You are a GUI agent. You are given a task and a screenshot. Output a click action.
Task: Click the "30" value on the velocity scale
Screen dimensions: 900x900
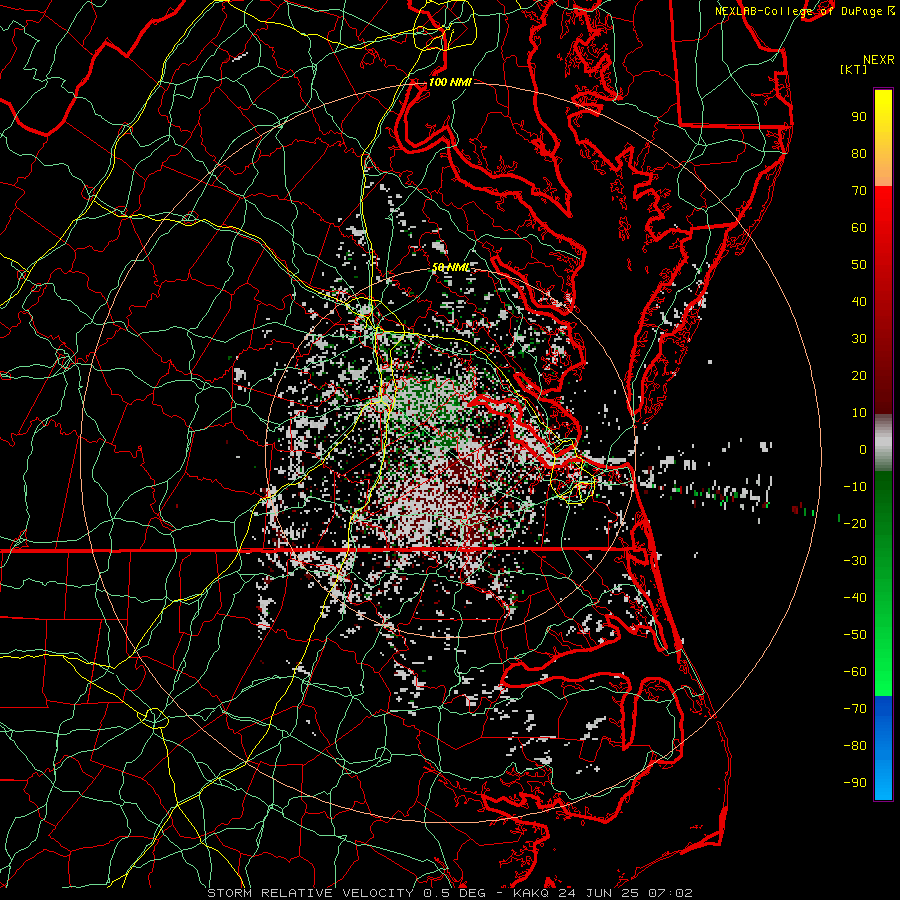tap(859, 339)
